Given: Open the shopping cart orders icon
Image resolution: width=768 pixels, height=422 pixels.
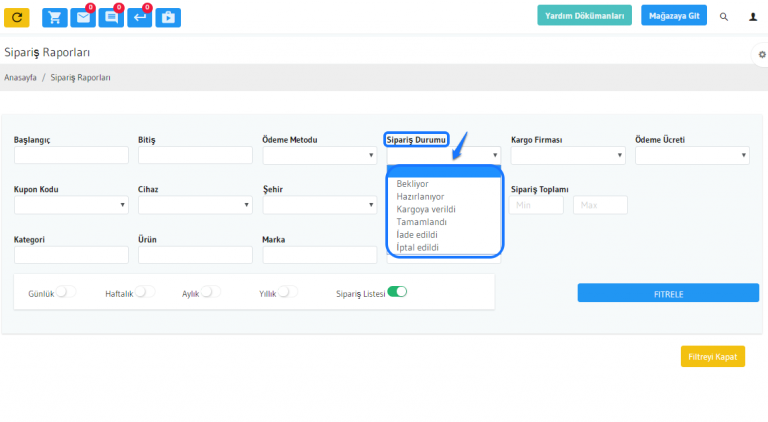Looking at the screenshot, I should (55, 17).
